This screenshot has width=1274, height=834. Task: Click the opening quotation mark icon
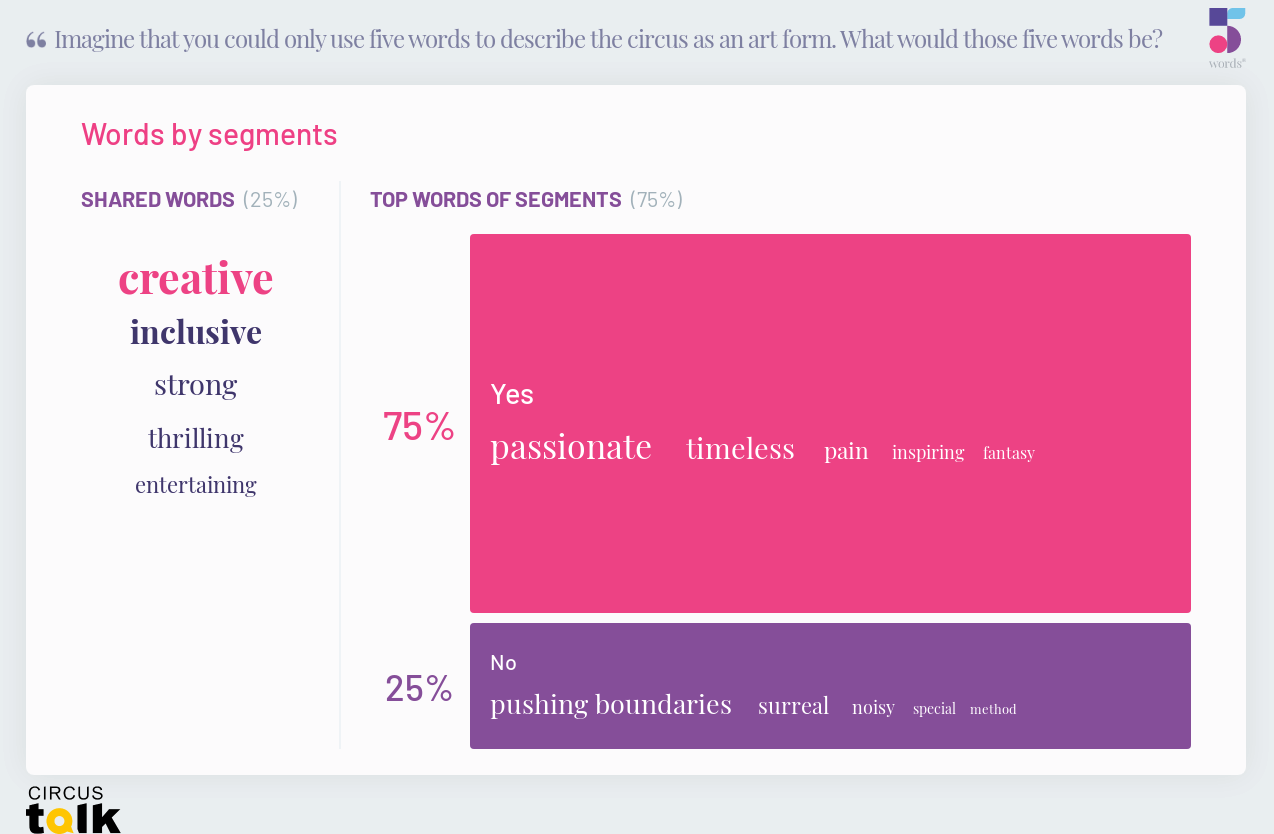tap(36, 40)
